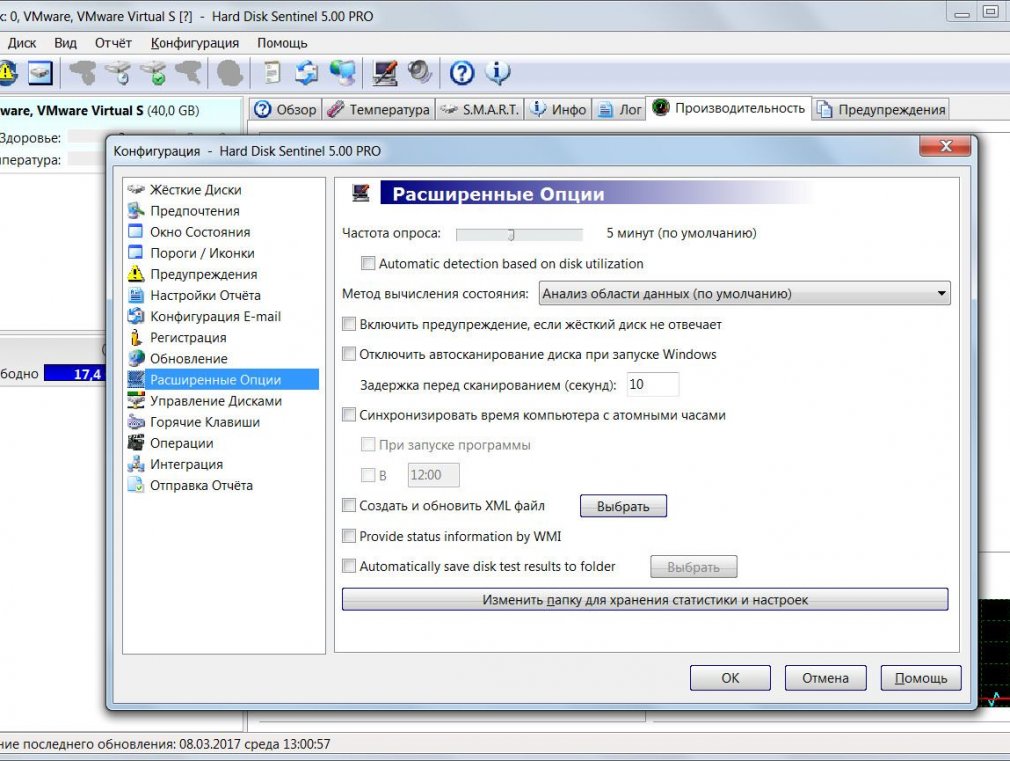The height and width of the screenshot is (761, 1010).
Task: Click the Помощь button in the dialog
Action: (x=920, y=678)
